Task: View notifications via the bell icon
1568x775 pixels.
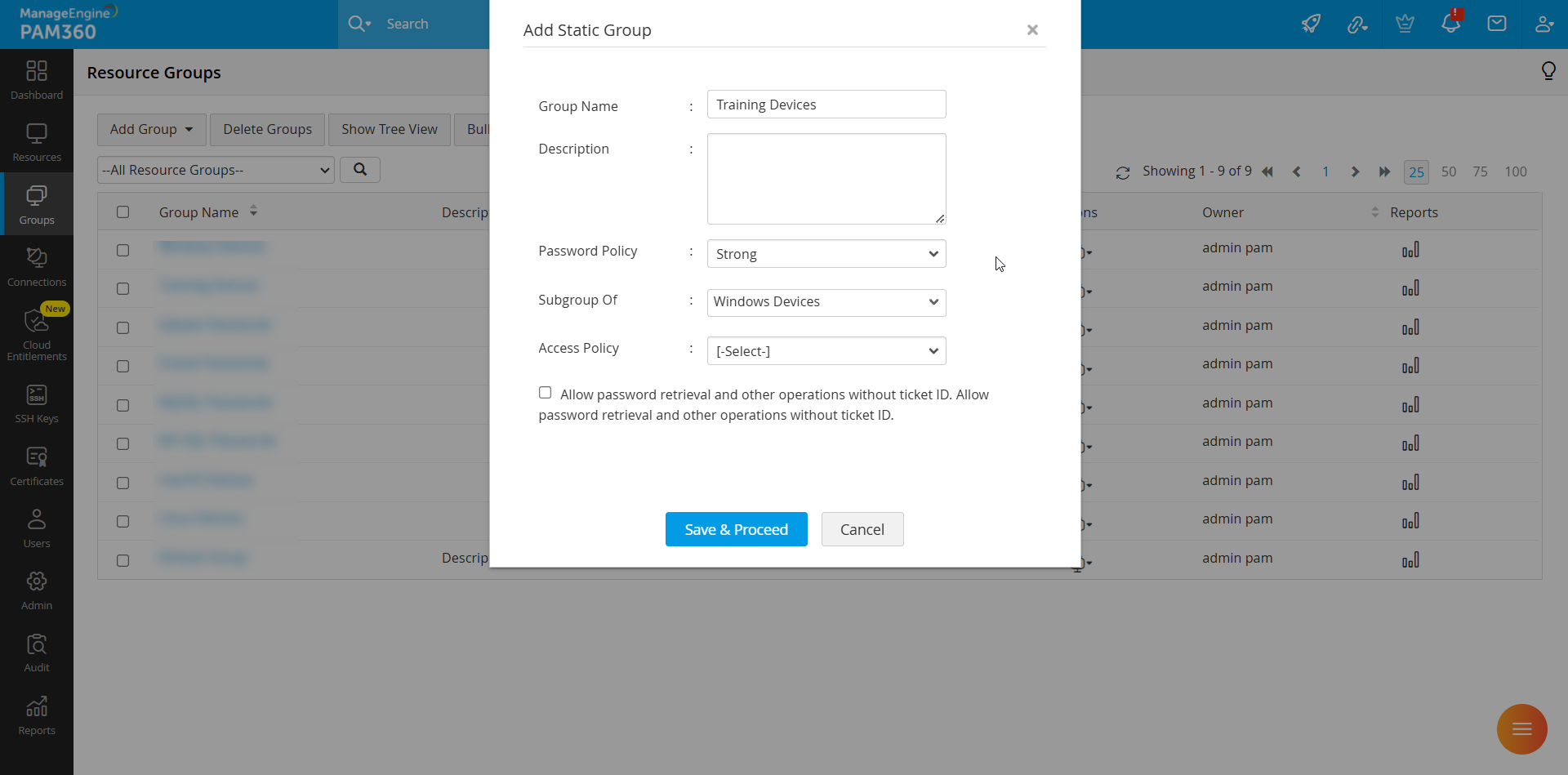Action: click(1451, 23)
